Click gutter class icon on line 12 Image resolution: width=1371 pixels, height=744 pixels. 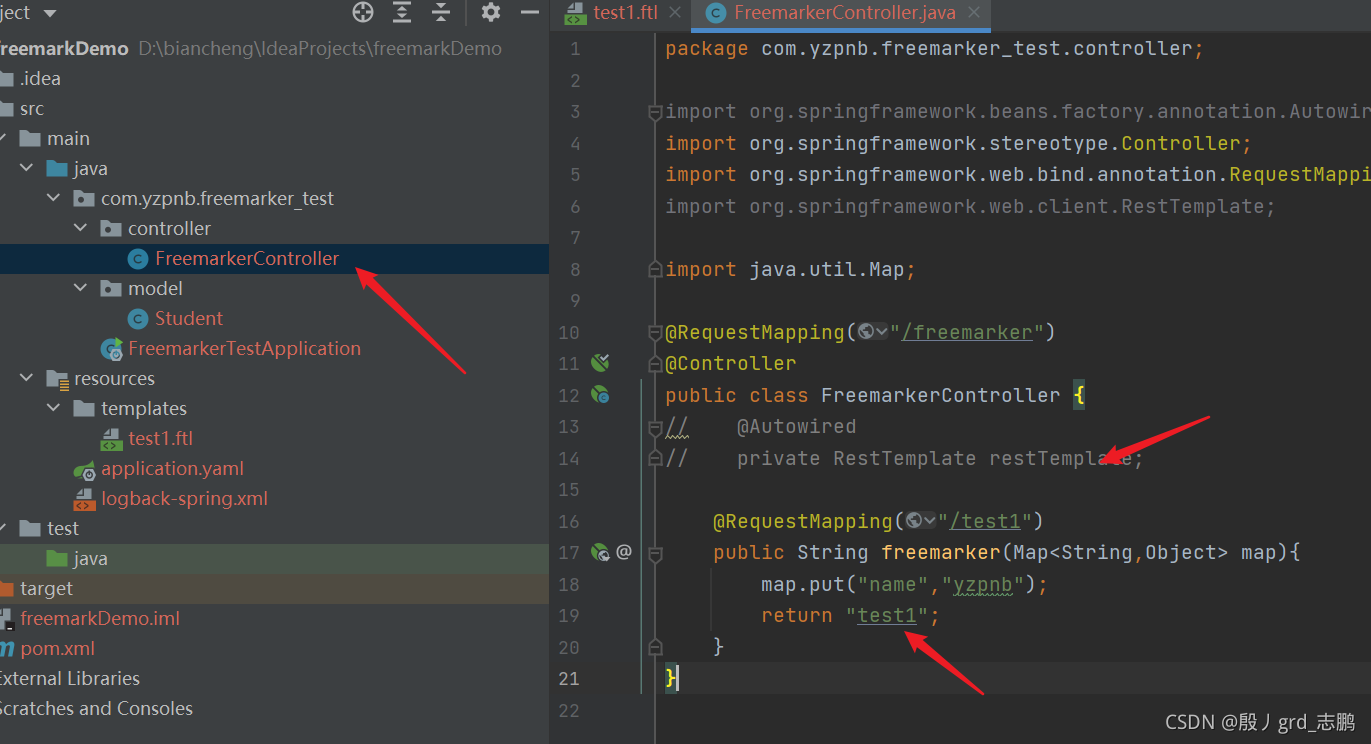[x=600, y=395]
